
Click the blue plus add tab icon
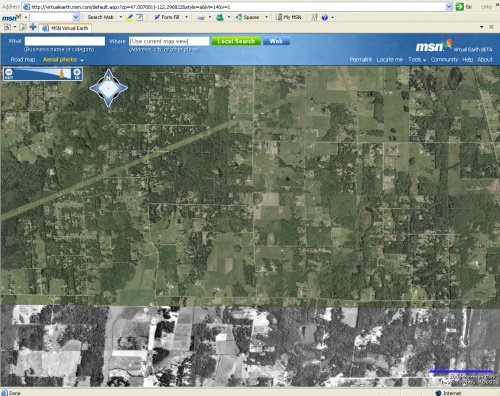[33, 27]
